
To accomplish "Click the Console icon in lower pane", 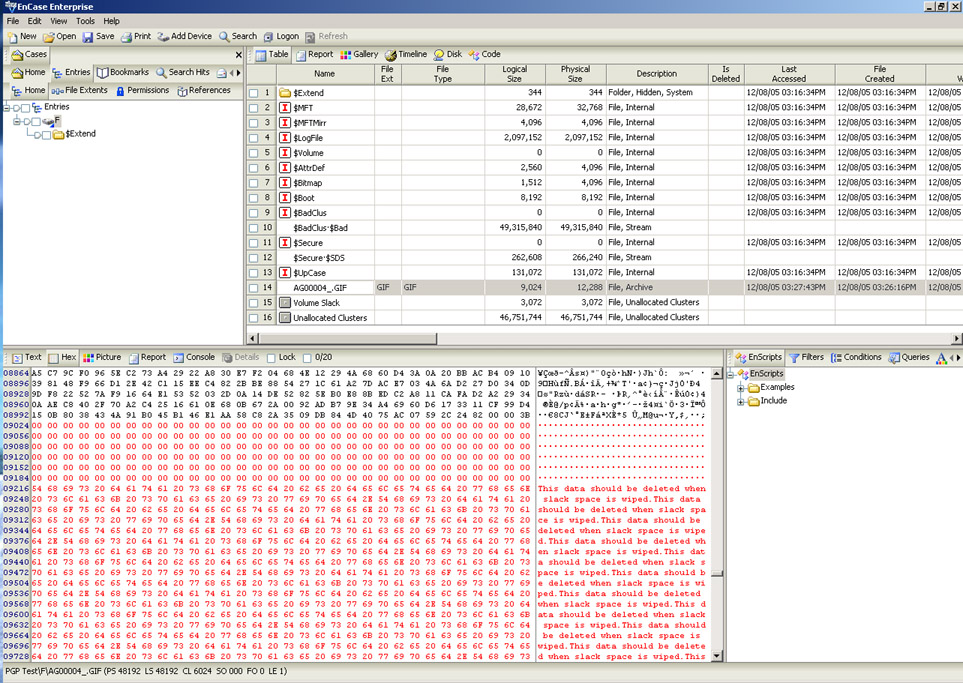I will coord(179,357).
